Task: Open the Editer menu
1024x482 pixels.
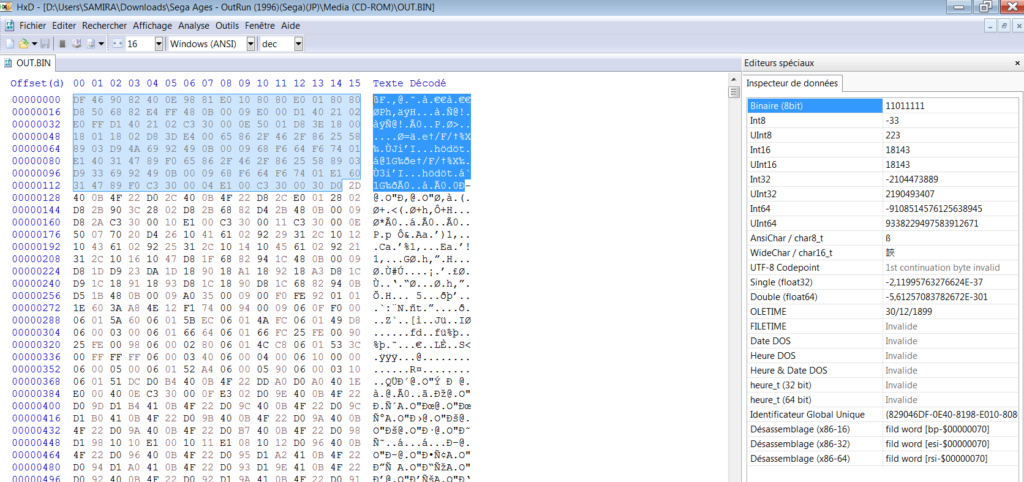Action: [64, 25]
